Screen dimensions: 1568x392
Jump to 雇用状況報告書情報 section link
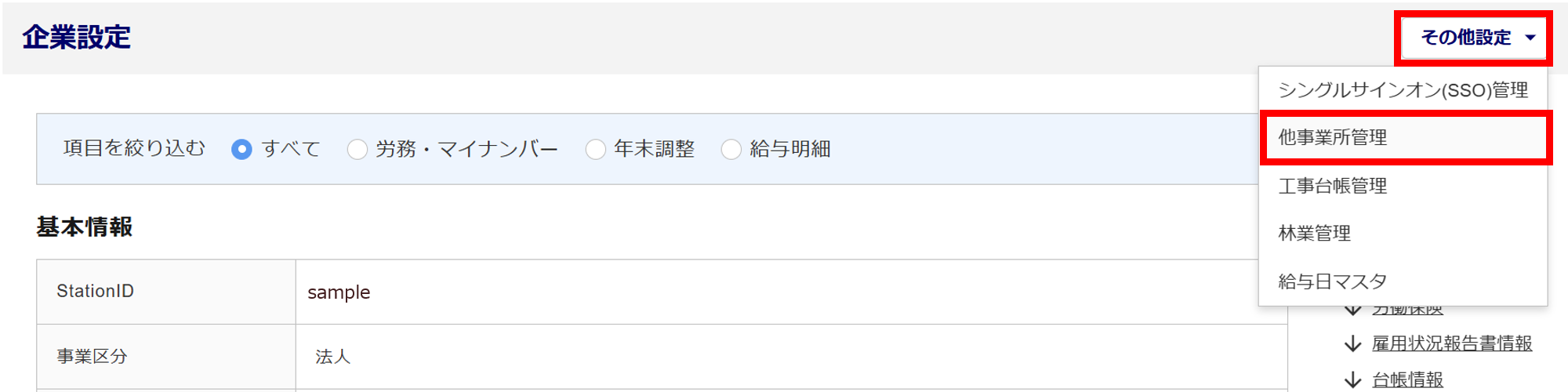point(1452,343)
